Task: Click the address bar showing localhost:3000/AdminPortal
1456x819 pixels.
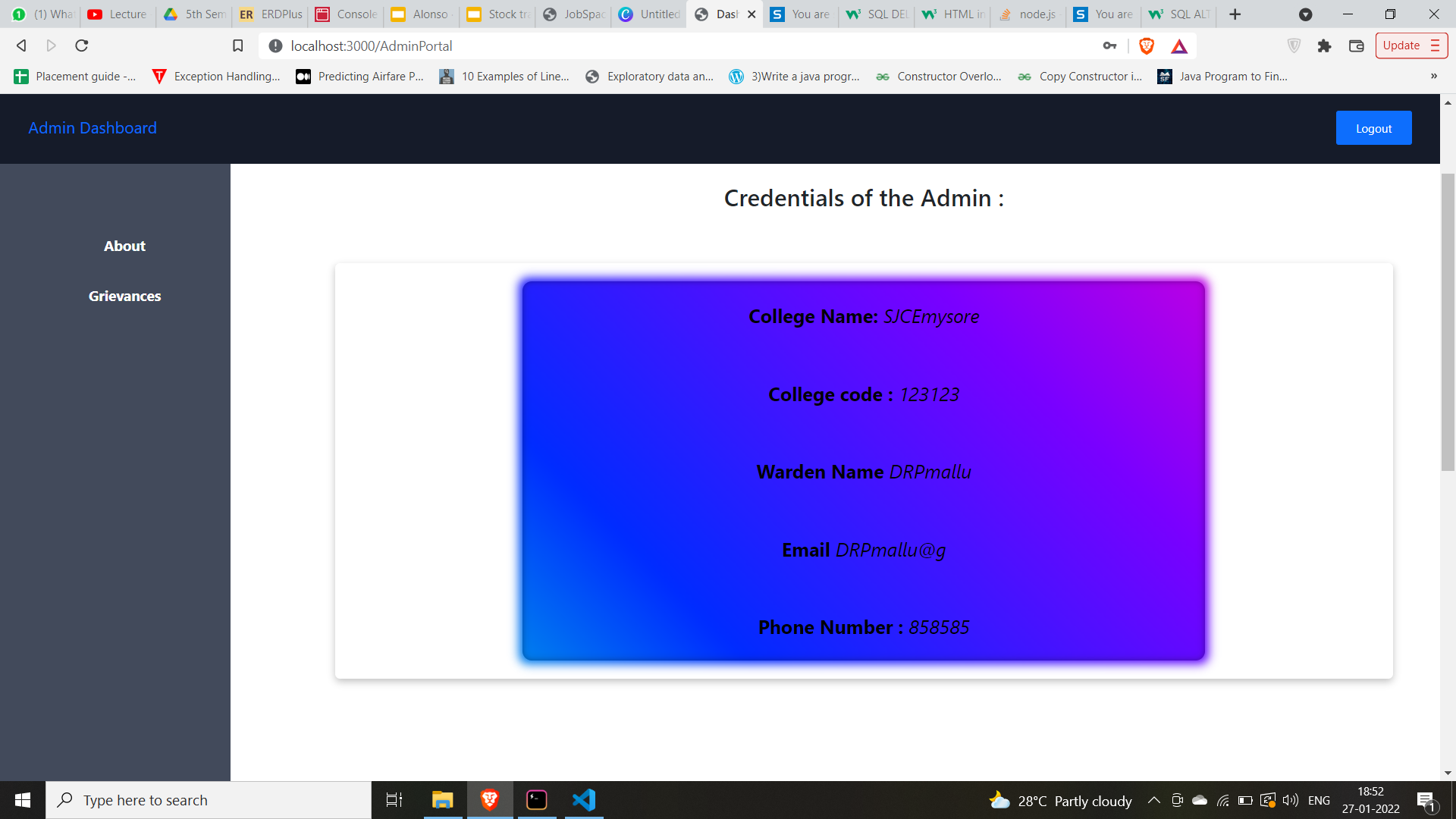Action: pos(682,46)
